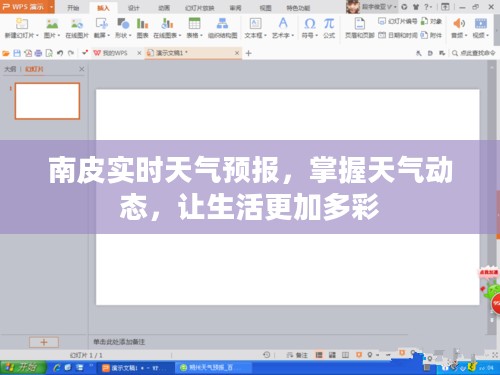
Task: Click the search command box 点此查找命令
Action: (474, 53)
